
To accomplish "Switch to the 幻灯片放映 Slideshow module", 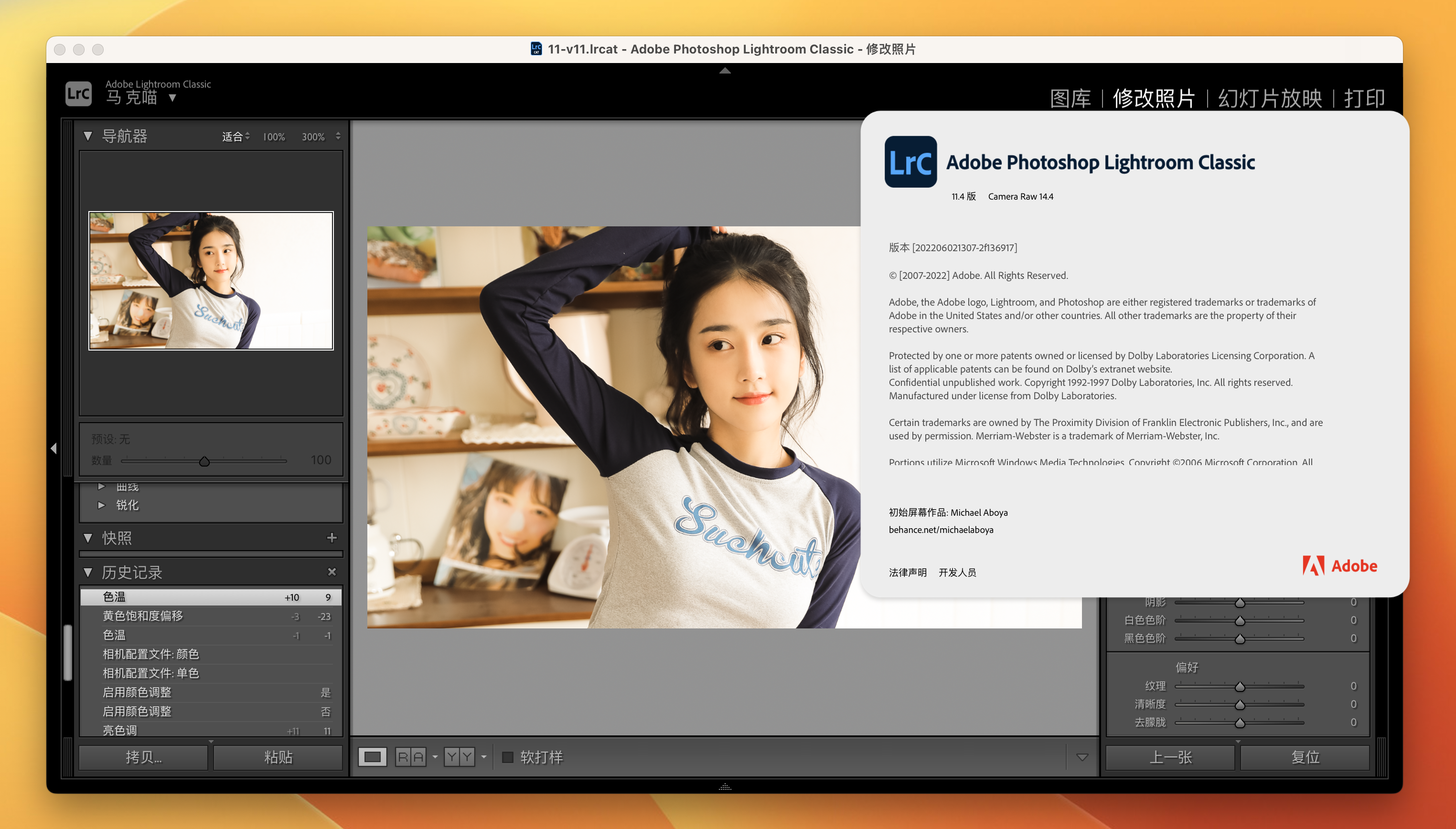I will (x=1269, y=98).
